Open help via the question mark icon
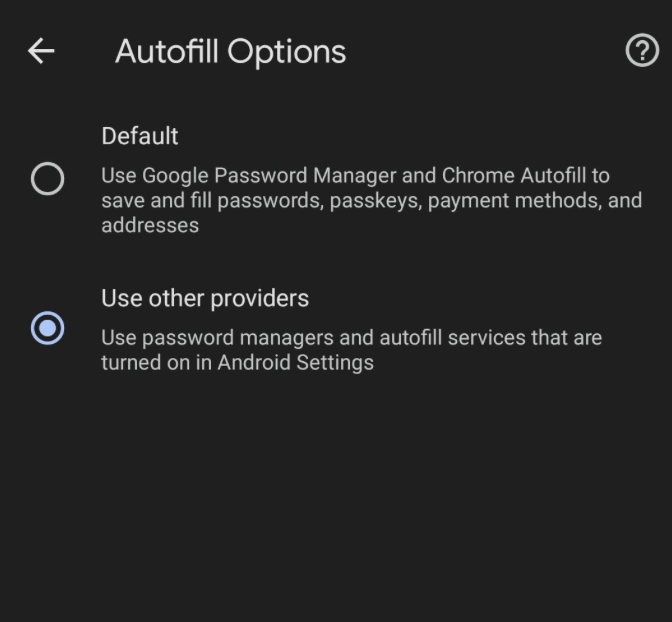Image resolution: width=672 pixels, height=622 pixels. 642,50
